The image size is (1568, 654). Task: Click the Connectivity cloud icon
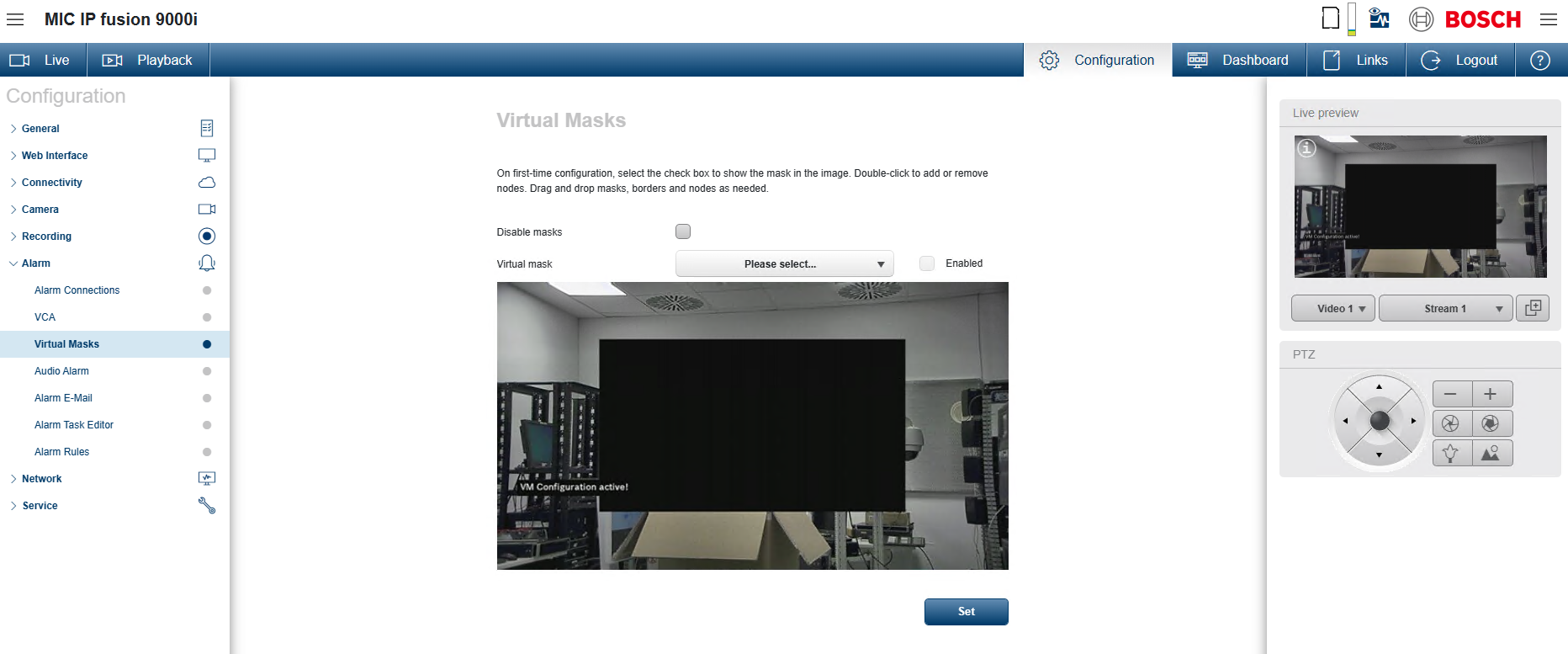(x=207, y=182)
